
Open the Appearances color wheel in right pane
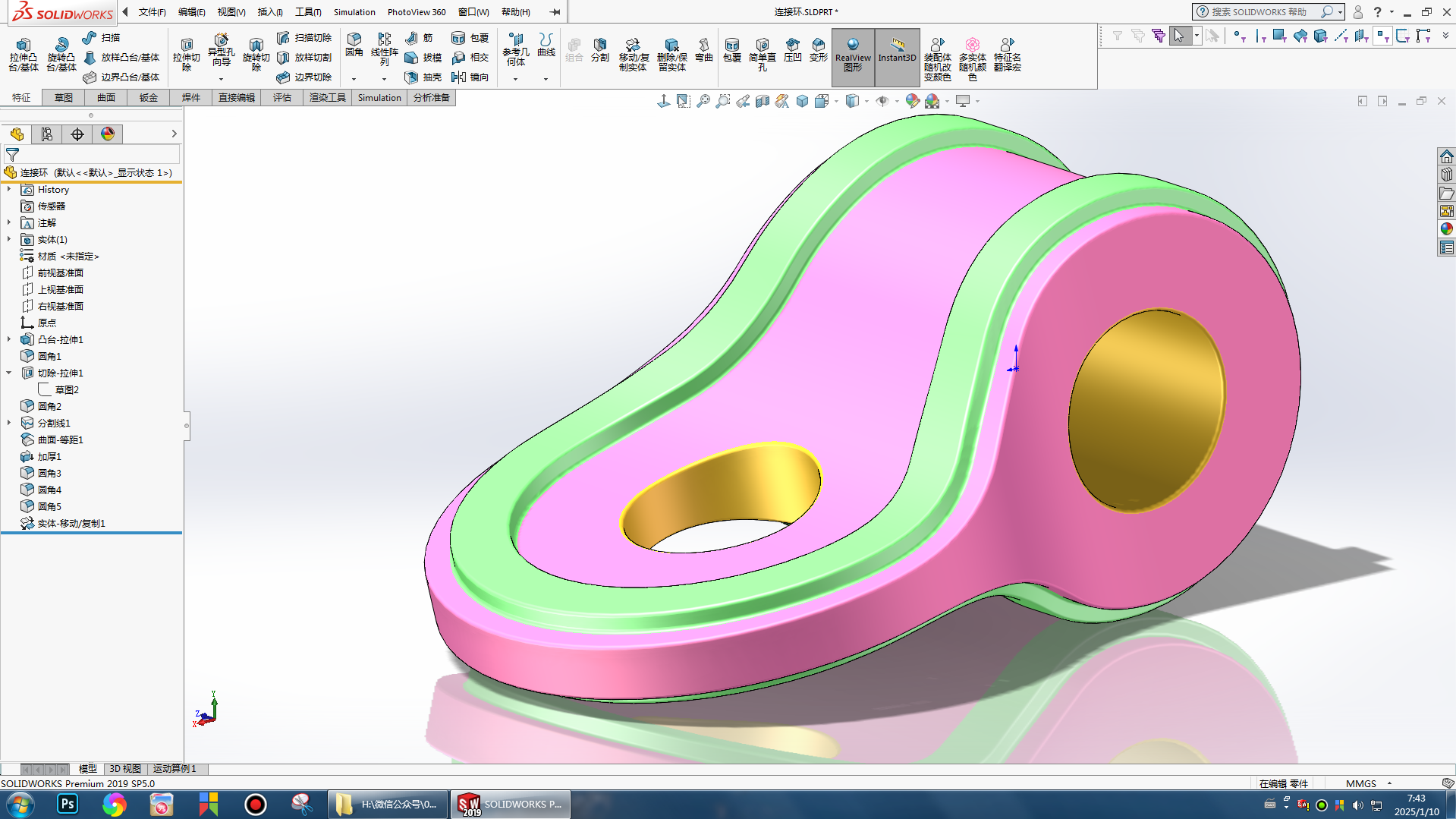1446,228
